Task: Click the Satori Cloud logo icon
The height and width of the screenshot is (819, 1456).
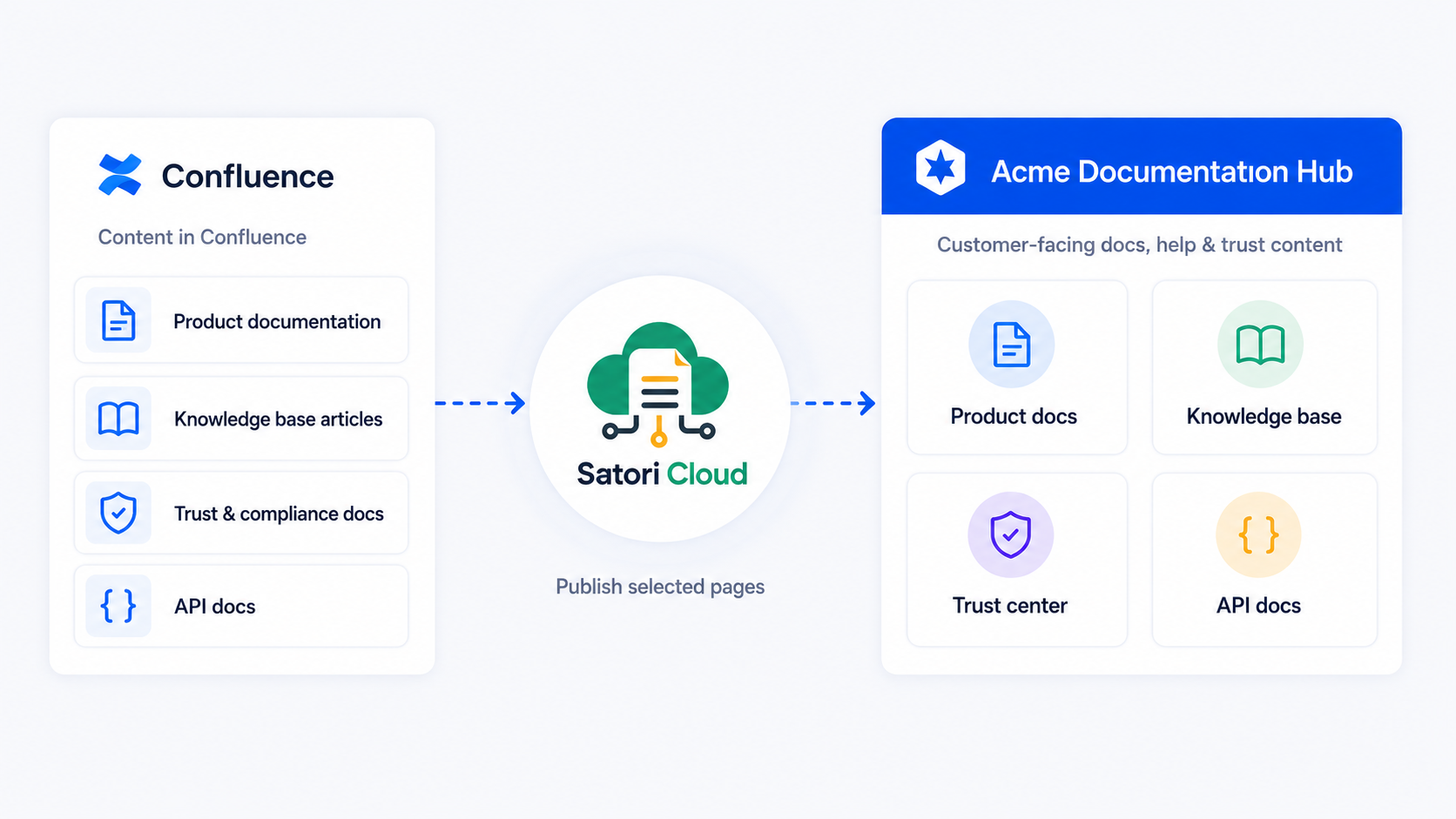Action: [658, 384]
